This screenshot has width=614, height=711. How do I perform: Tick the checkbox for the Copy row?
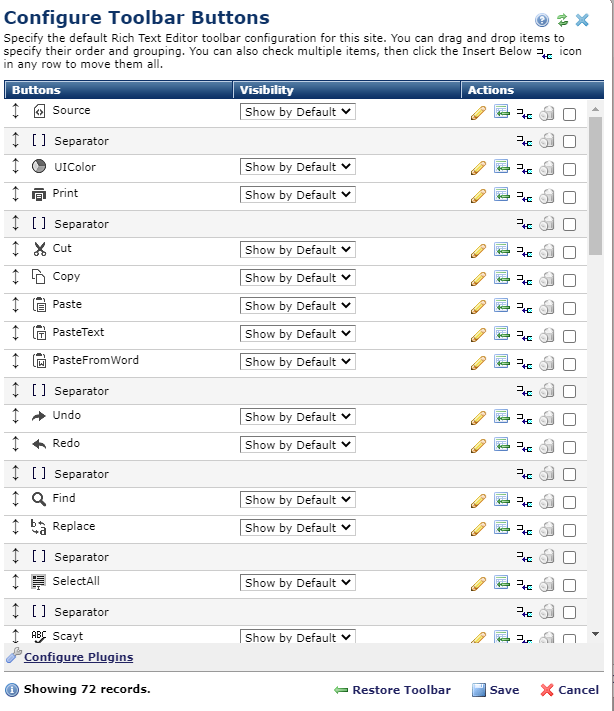(x=569, y=279)
